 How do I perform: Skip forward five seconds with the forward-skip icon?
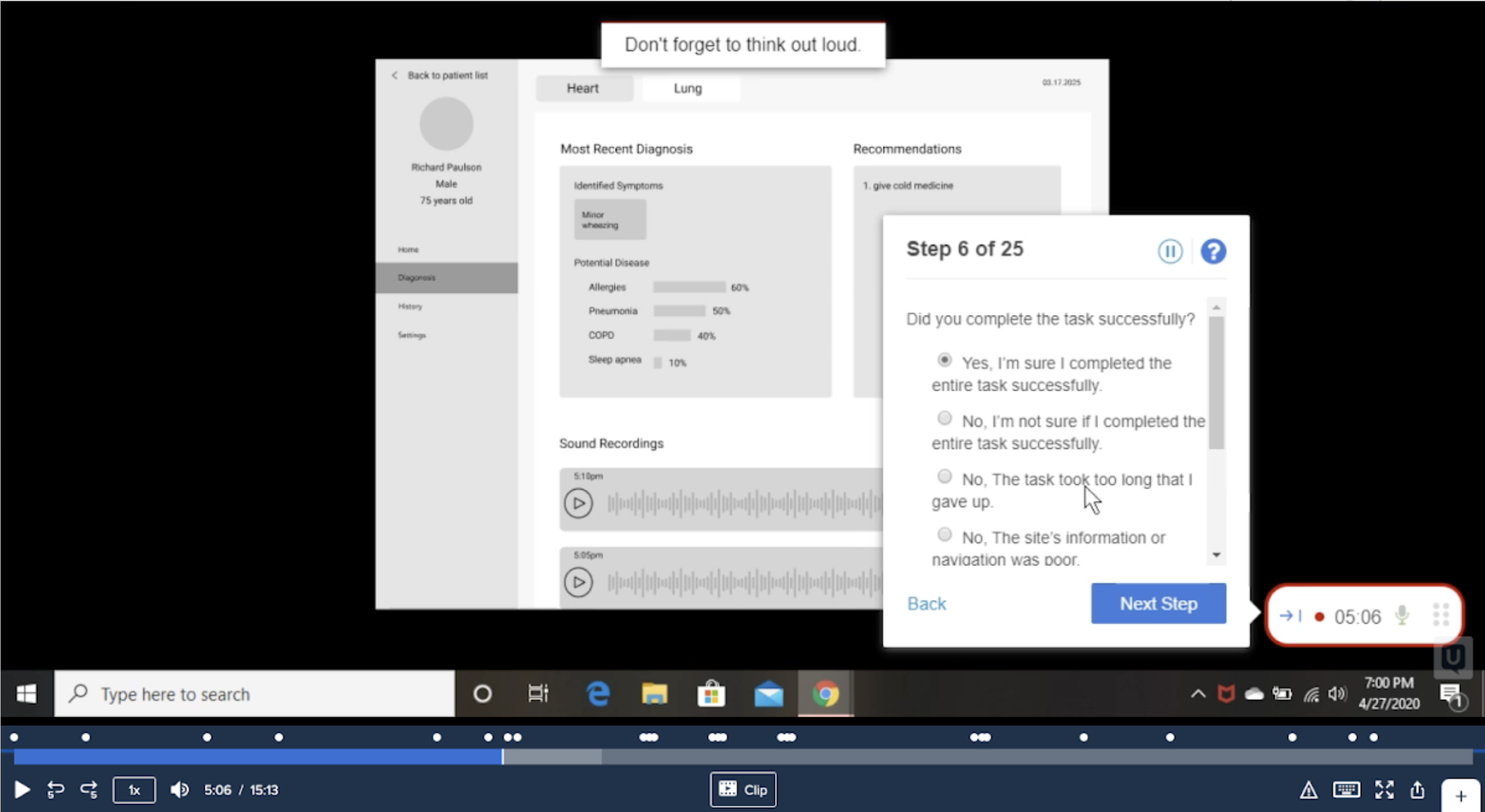tap(89, 789)
